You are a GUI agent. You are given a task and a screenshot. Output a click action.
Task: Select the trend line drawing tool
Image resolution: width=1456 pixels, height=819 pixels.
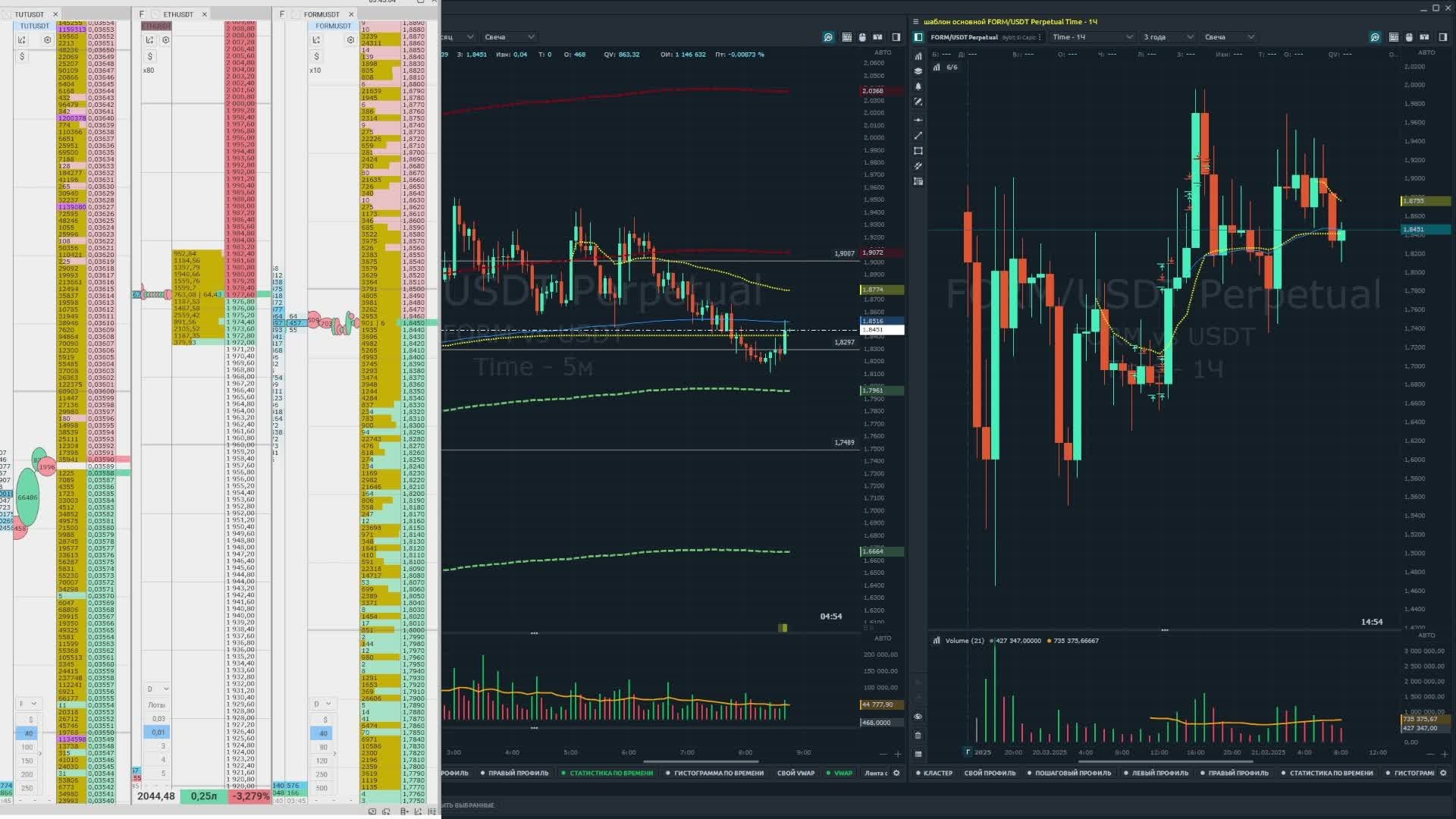918,136
